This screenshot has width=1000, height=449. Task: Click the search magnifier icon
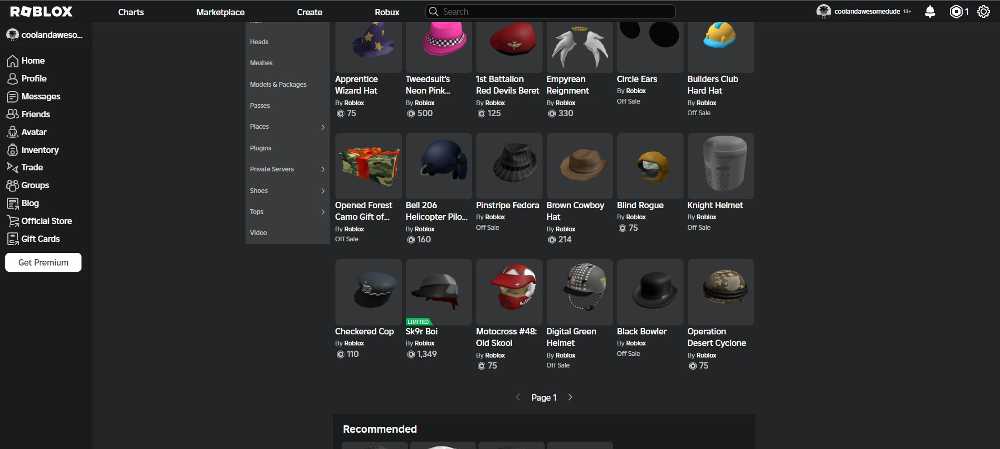click(434, 11)
